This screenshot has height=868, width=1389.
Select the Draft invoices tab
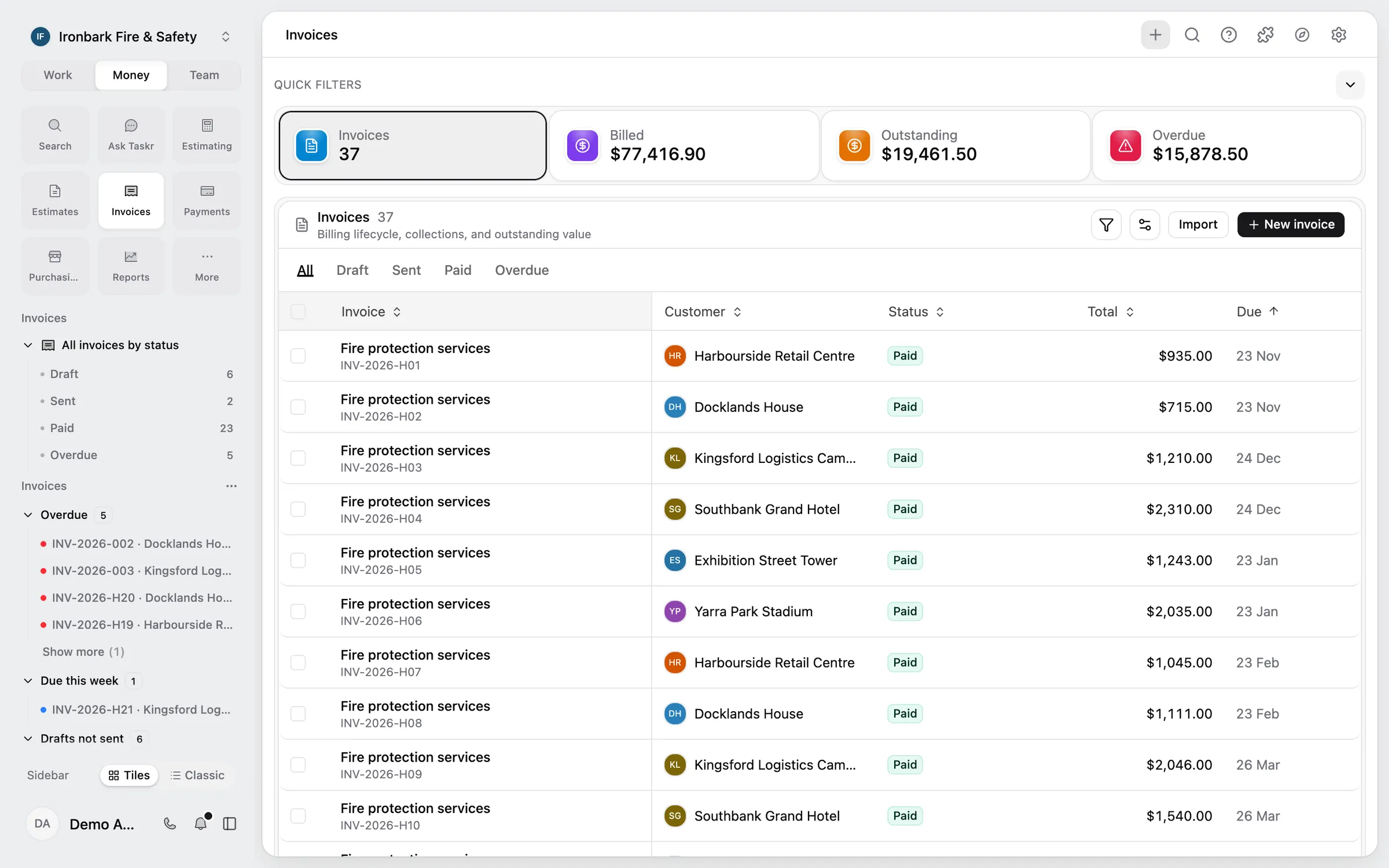point(352,270)
